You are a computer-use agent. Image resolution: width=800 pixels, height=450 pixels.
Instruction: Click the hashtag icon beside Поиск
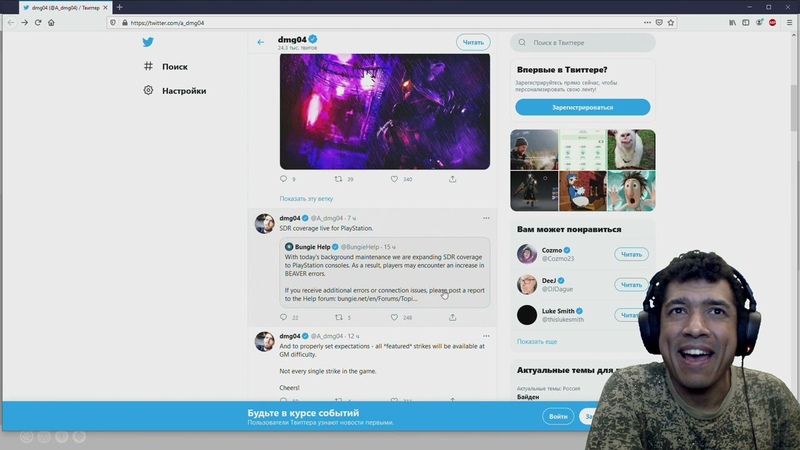click(148, 66)
